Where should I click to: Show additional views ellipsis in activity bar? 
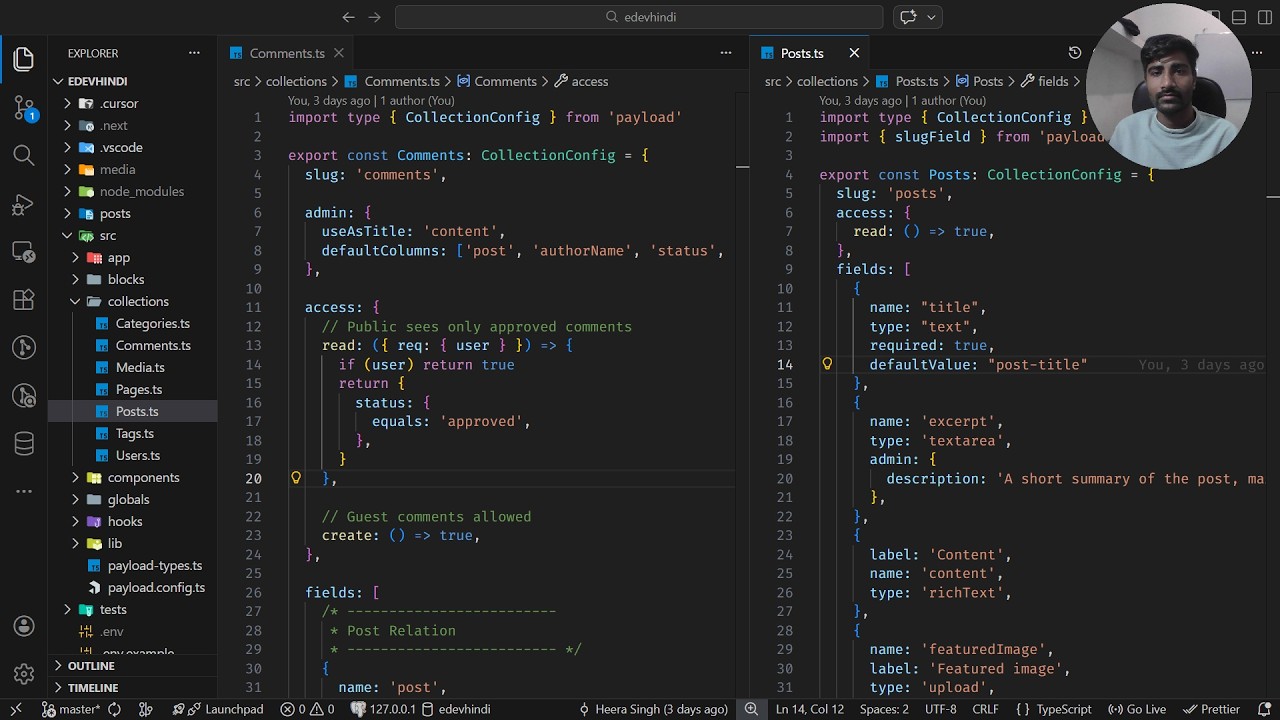tap(24, 492)
